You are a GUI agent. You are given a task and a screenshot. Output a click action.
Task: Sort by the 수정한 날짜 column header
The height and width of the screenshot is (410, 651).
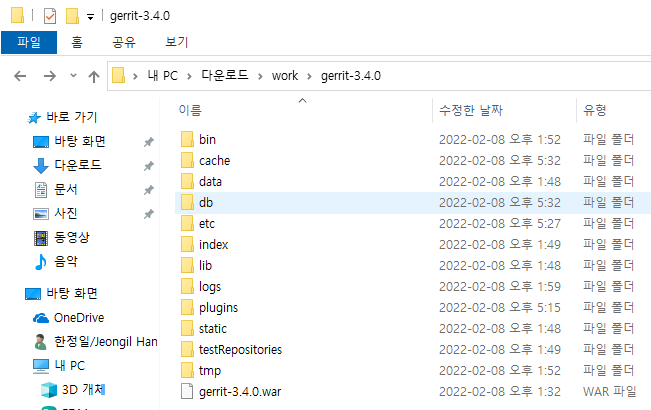[x=471, y=110]
